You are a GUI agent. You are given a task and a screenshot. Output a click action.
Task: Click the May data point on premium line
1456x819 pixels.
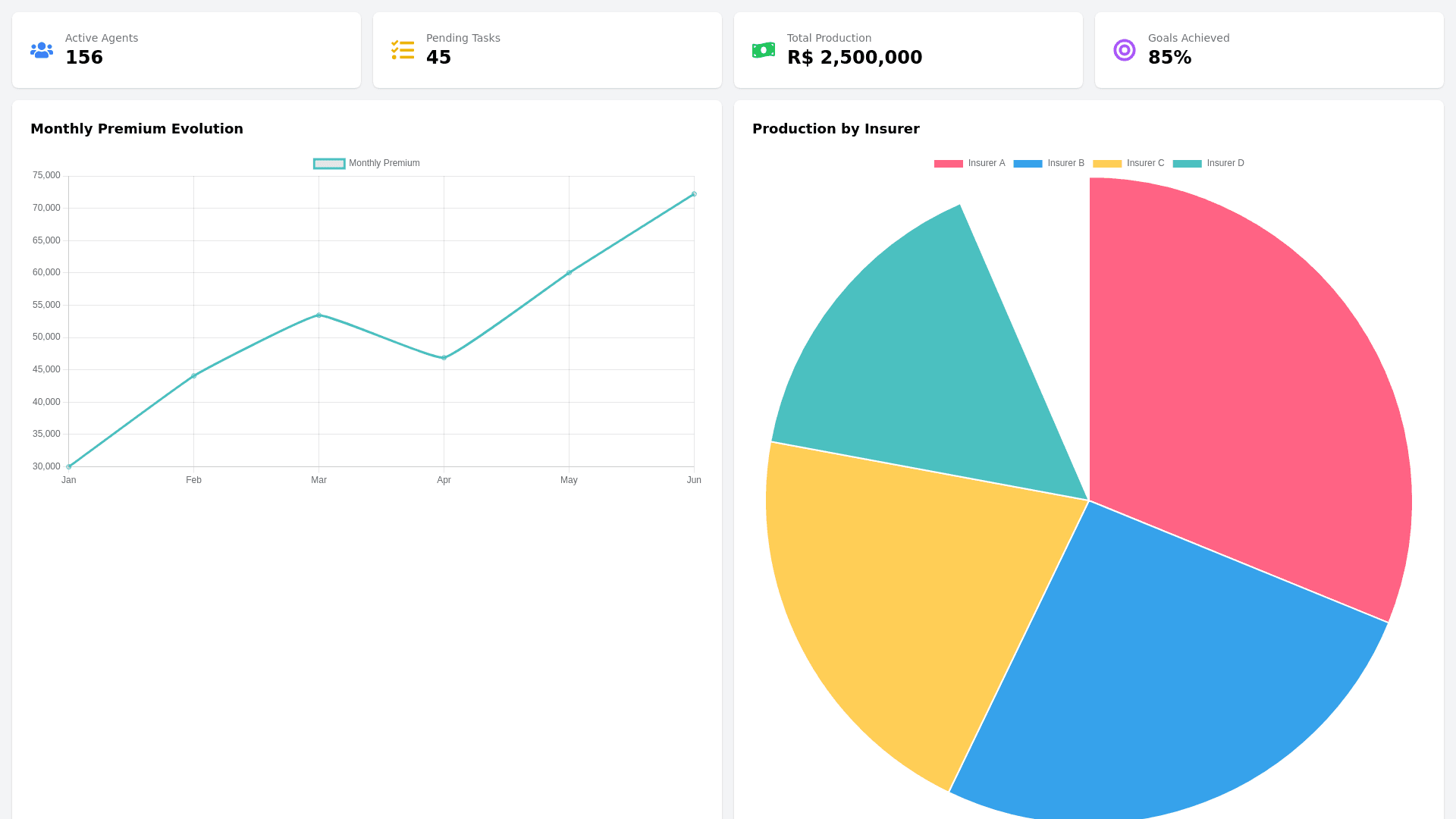click(569, 273)
